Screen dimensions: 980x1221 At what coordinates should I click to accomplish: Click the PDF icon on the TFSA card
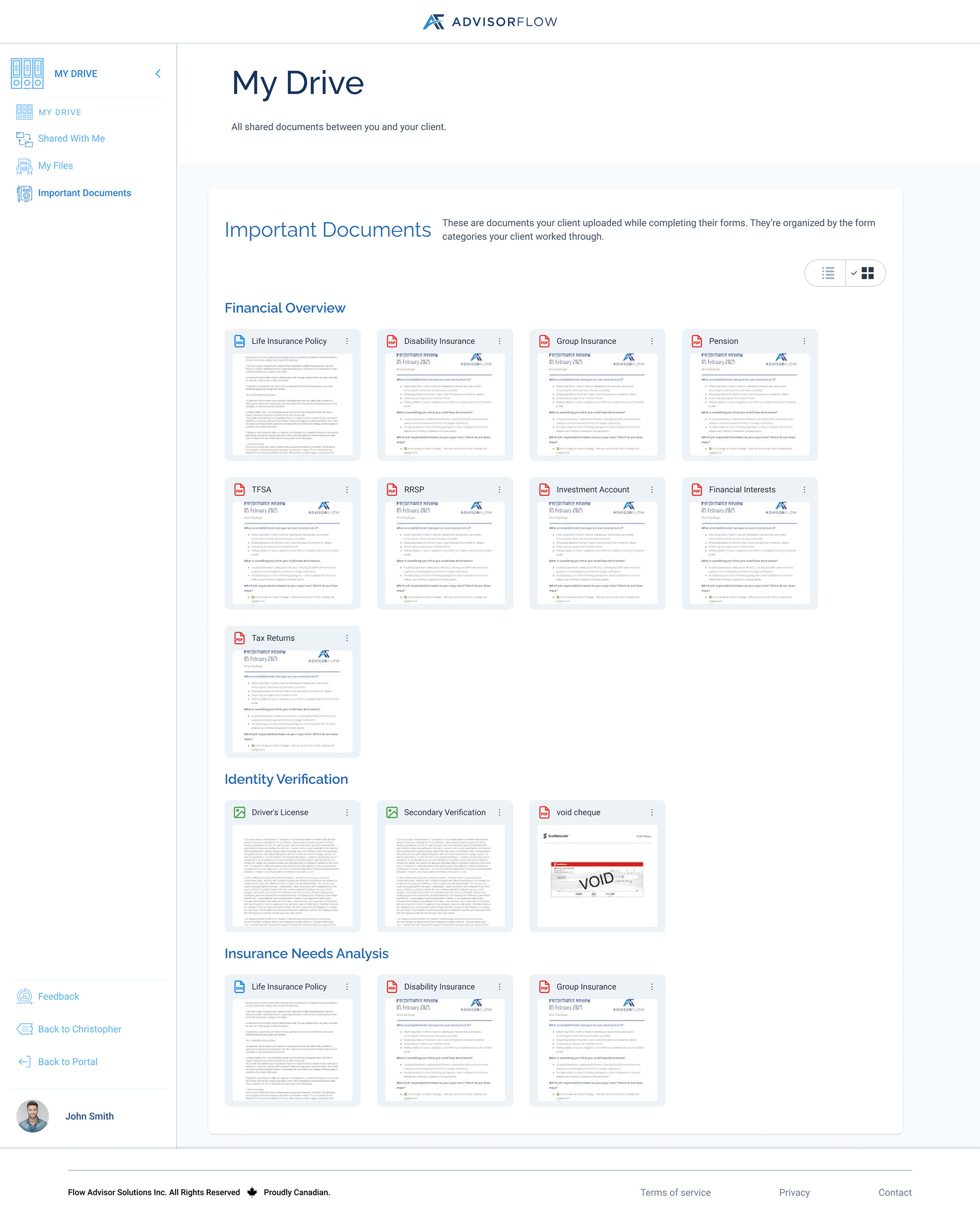pos(239,489)
